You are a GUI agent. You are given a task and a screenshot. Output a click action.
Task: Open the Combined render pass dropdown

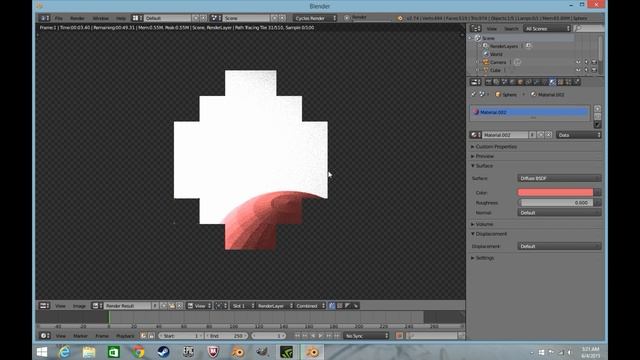310,306
